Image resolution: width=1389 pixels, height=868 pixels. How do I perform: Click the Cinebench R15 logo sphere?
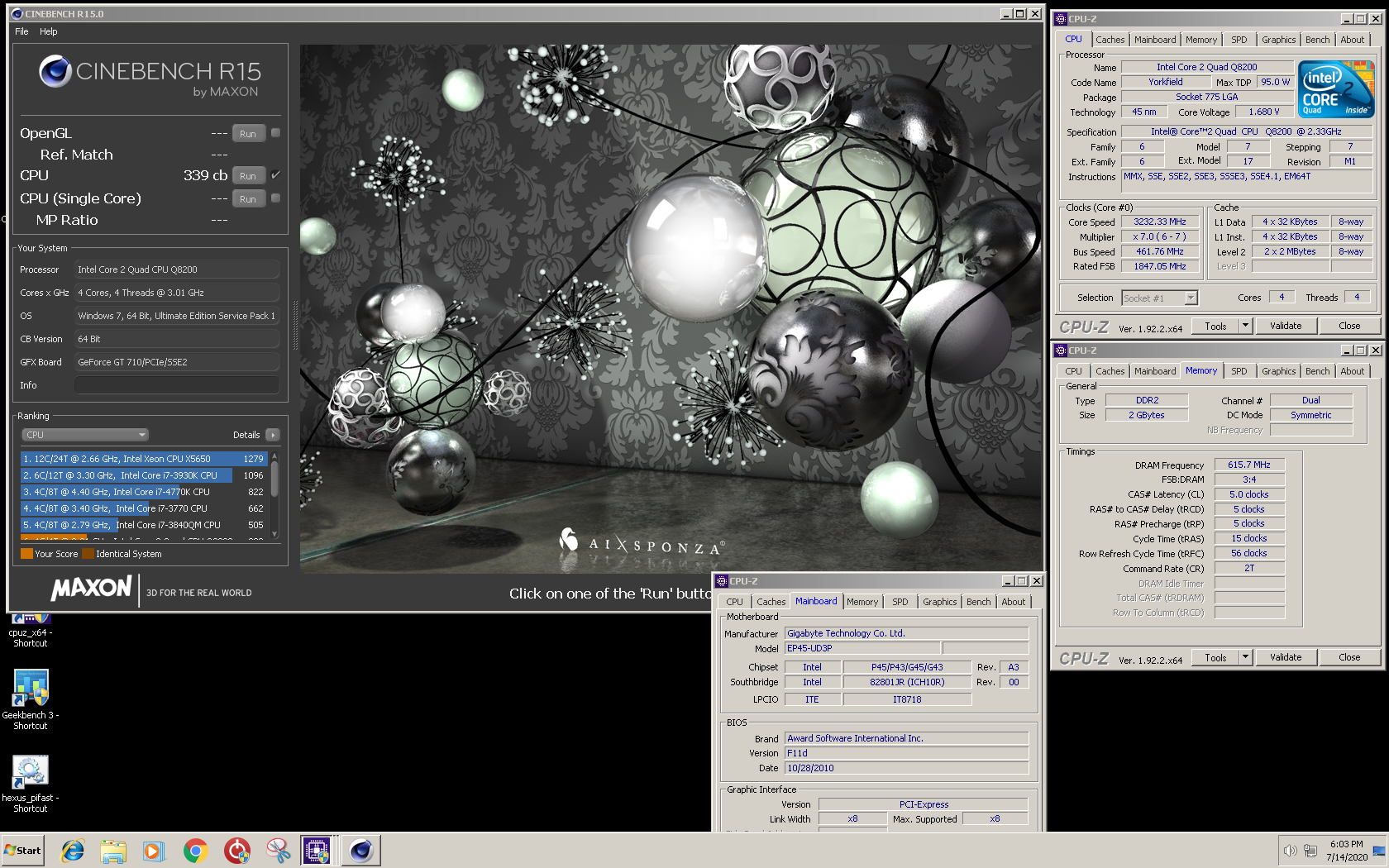pyautogui.click(x=55, y=71)
